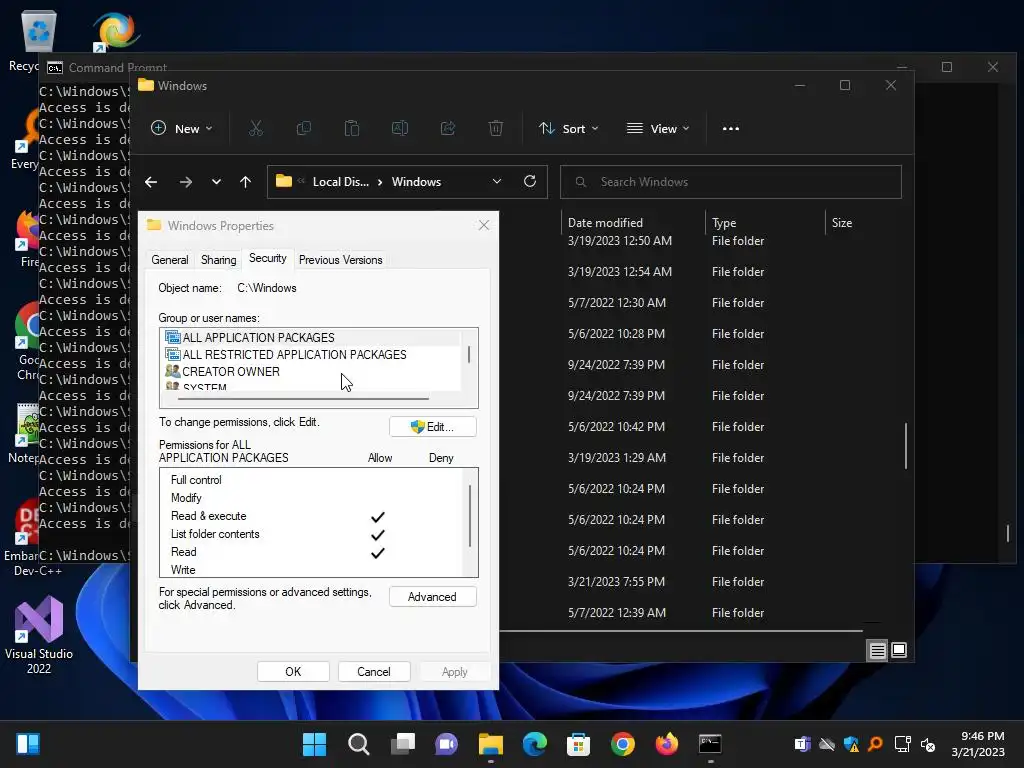Viewport: 1024px width, 768px height.
Task: Click the Read permission Allow checkmark
Action: click(x=377, y=552)
